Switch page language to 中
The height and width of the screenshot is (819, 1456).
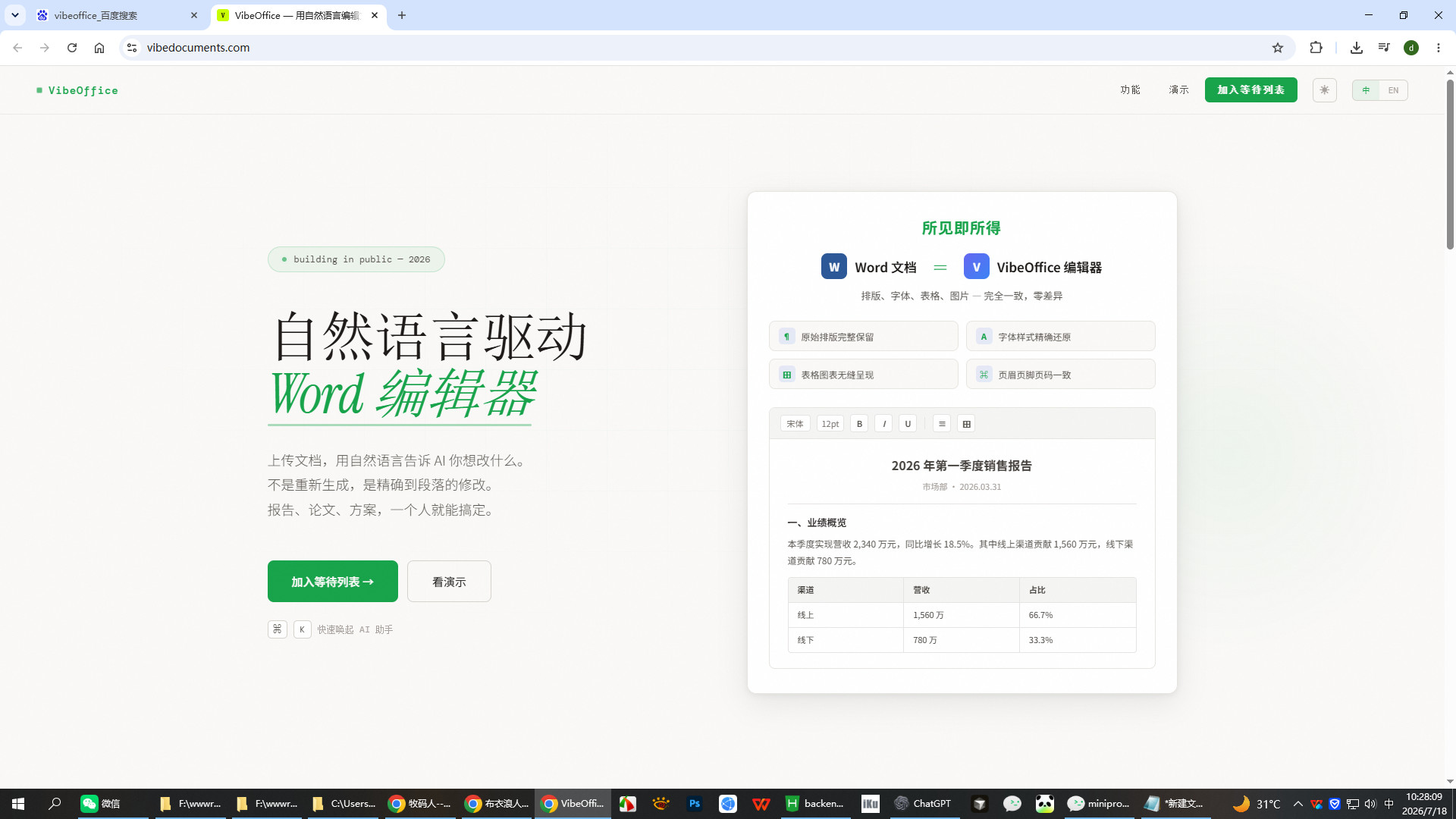(x=1367, y=90)
